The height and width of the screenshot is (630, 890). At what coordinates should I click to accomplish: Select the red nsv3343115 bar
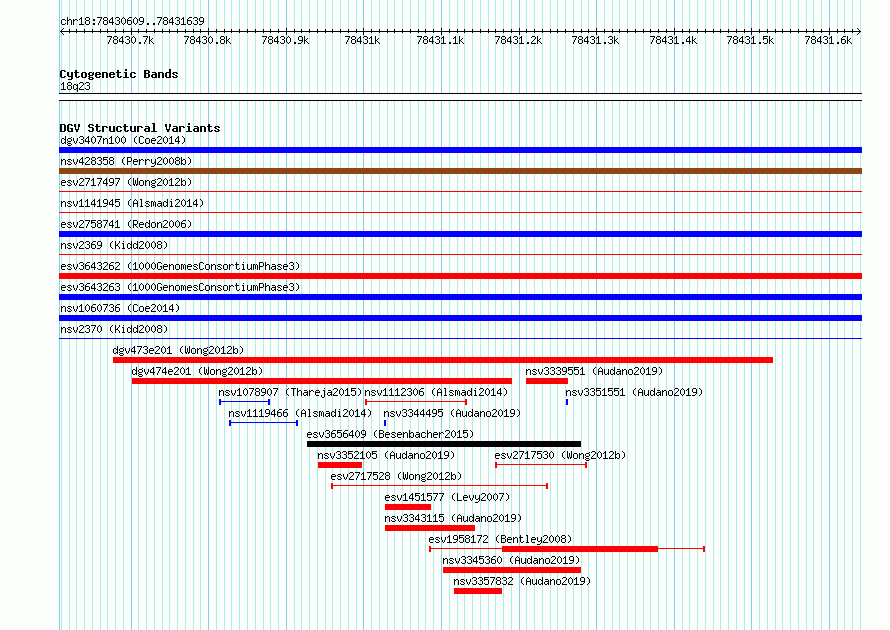tap(430, 528)
